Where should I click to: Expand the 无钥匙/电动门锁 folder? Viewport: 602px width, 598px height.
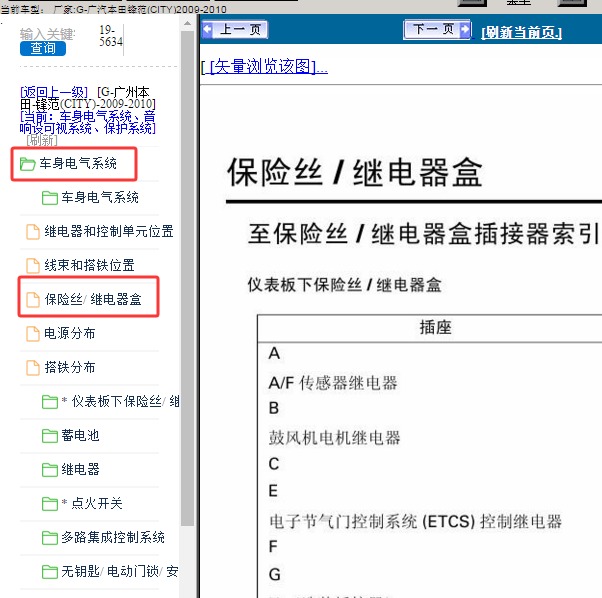tap(120, 571)
